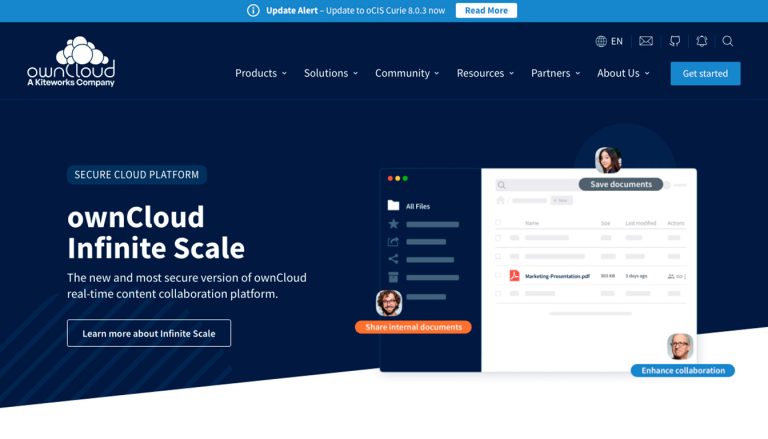The image size is (768, 439).
Task: Click the red PDF file icon
Action: (x=514, y=275)
